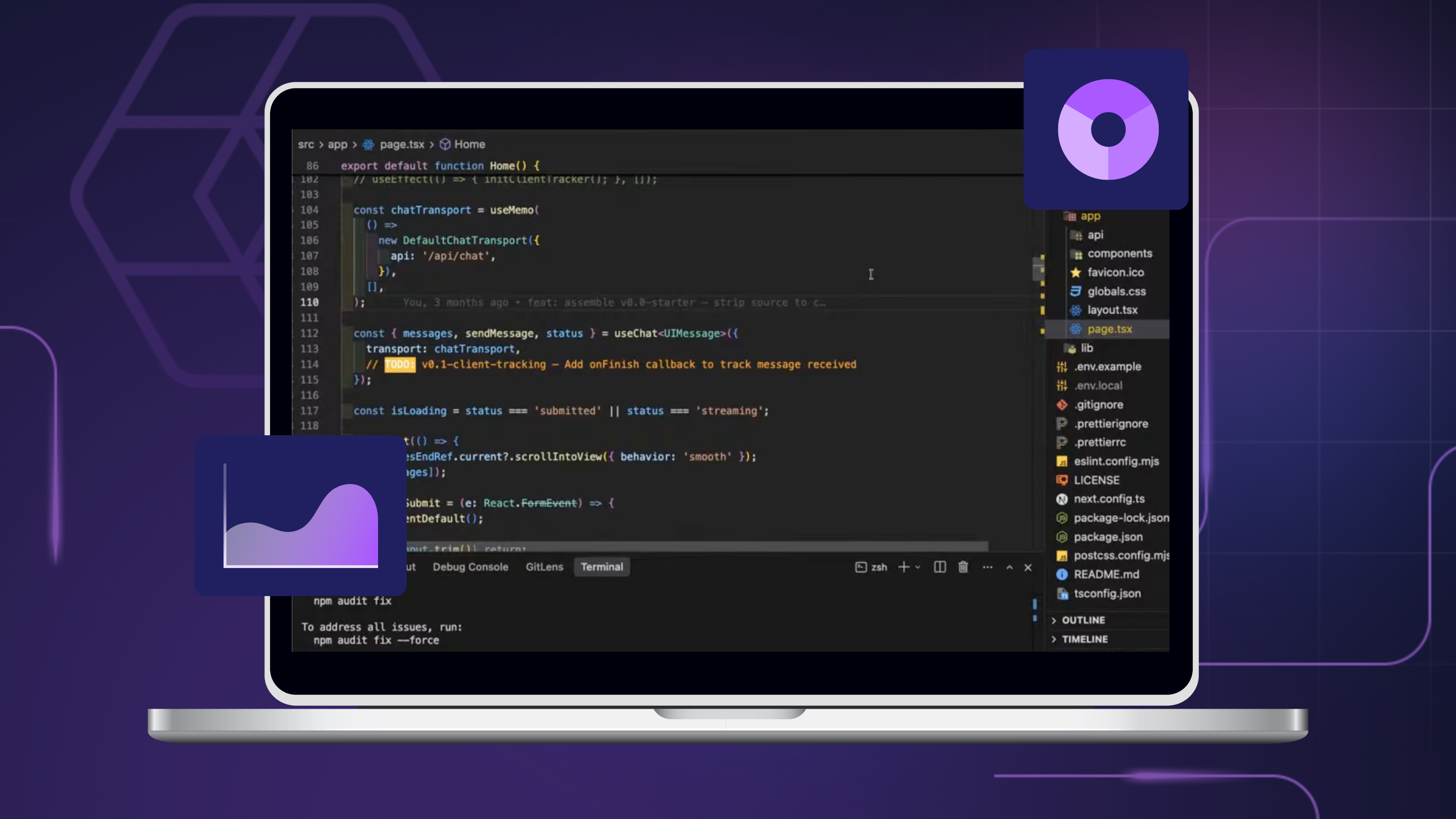Expand the OUTLINE section
This screenshot has height=819, width=1456.
[x=1078, y=620]
